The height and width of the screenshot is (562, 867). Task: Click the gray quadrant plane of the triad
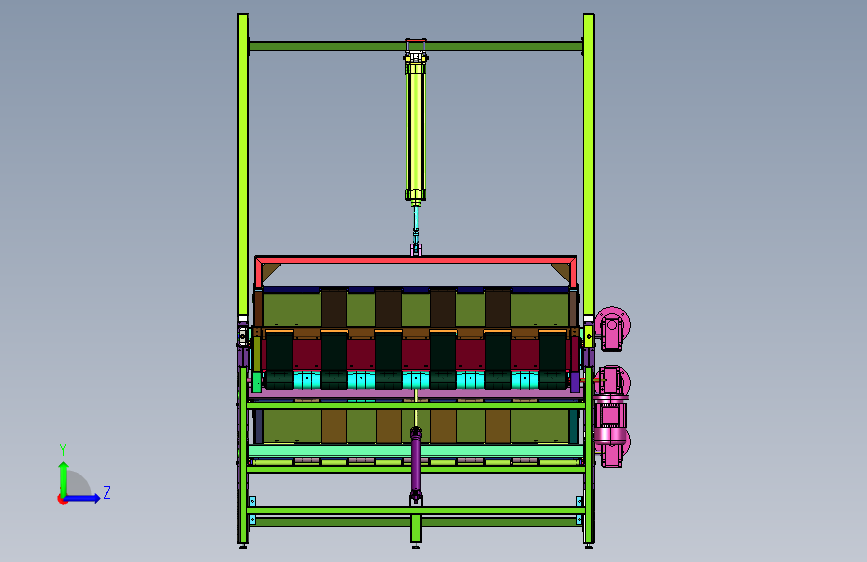click(77, 484)
